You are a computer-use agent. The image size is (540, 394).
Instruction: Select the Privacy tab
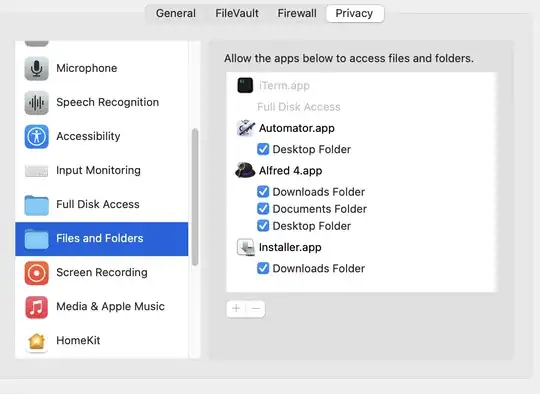(355, 13)
